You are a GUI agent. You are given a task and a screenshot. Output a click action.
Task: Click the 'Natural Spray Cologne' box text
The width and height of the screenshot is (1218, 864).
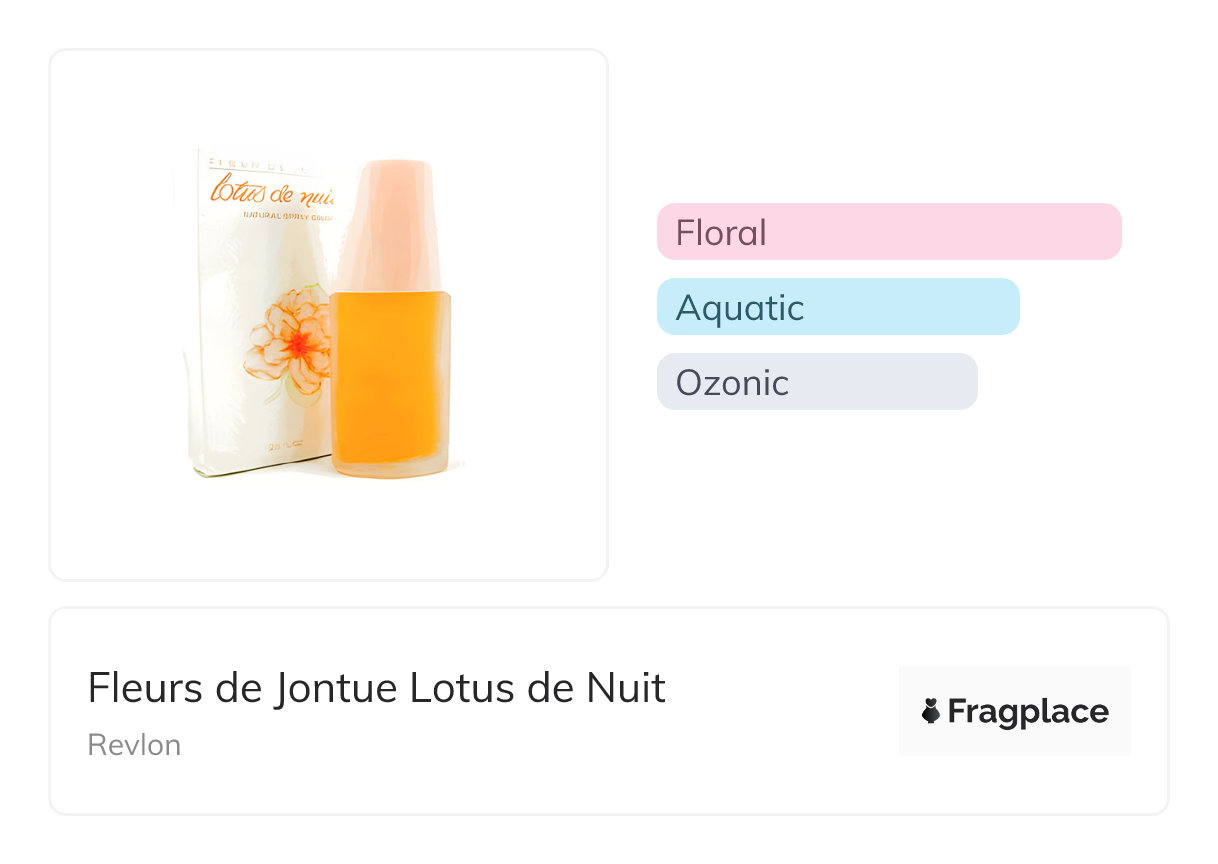click(x=290, y=216)
